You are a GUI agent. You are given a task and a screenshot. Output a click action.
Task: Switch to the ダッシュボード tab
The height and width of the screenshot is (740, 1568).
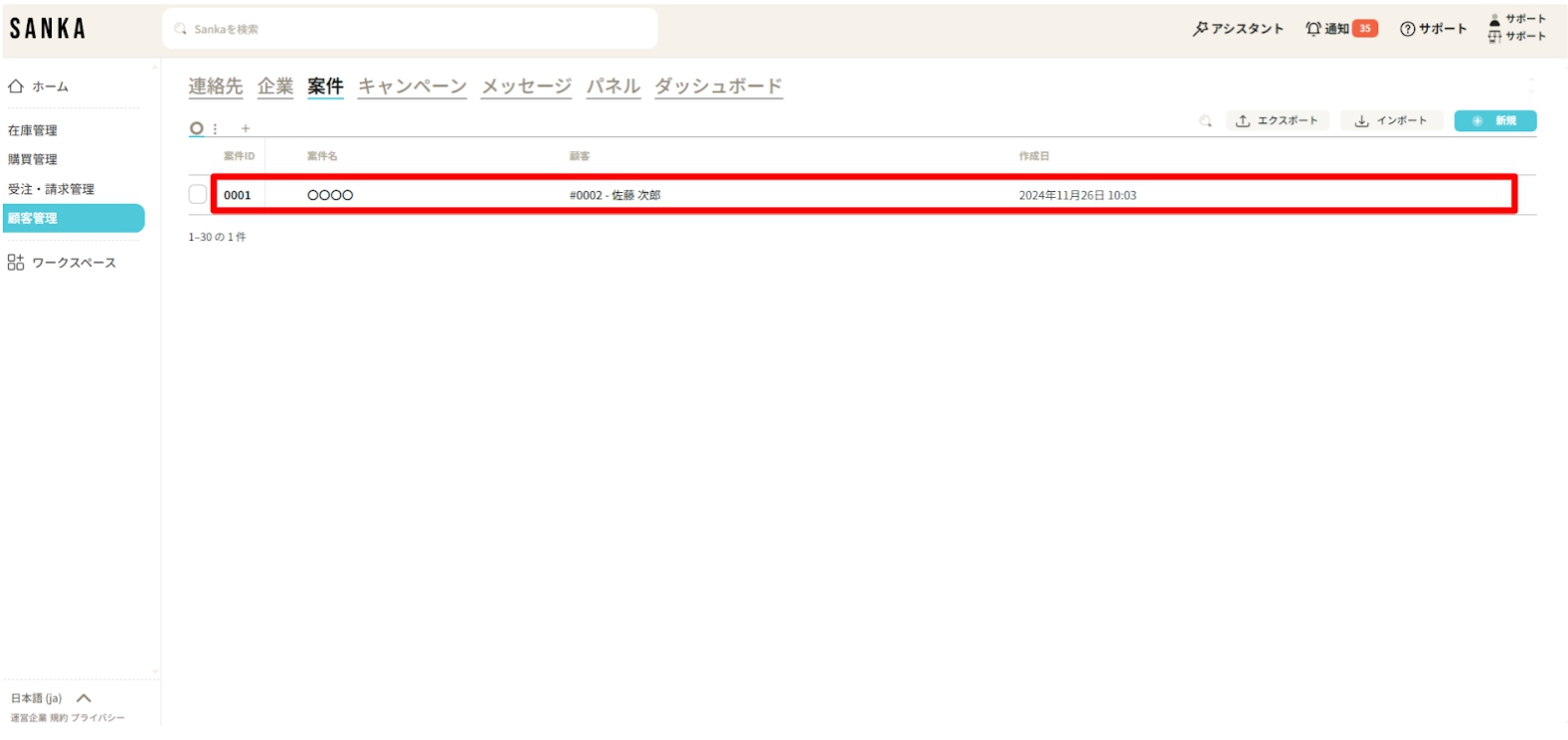pyautogui.click(x=719, y=87)
